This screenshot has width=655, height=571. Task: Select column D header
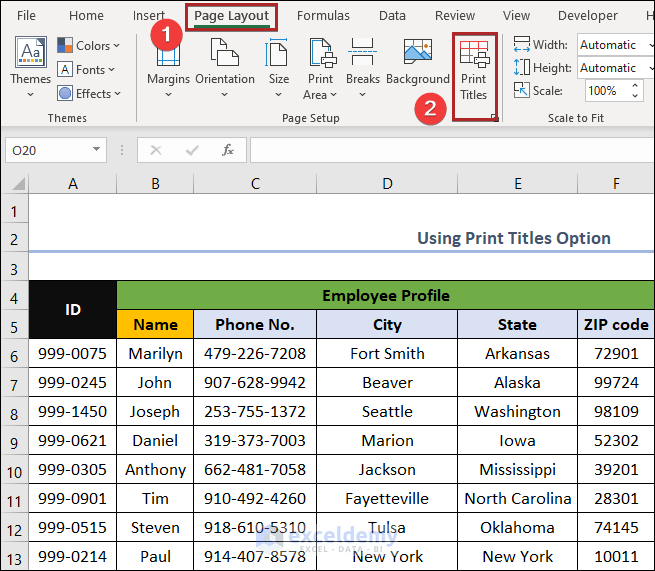pyautogui.click(x=387, y=184)
